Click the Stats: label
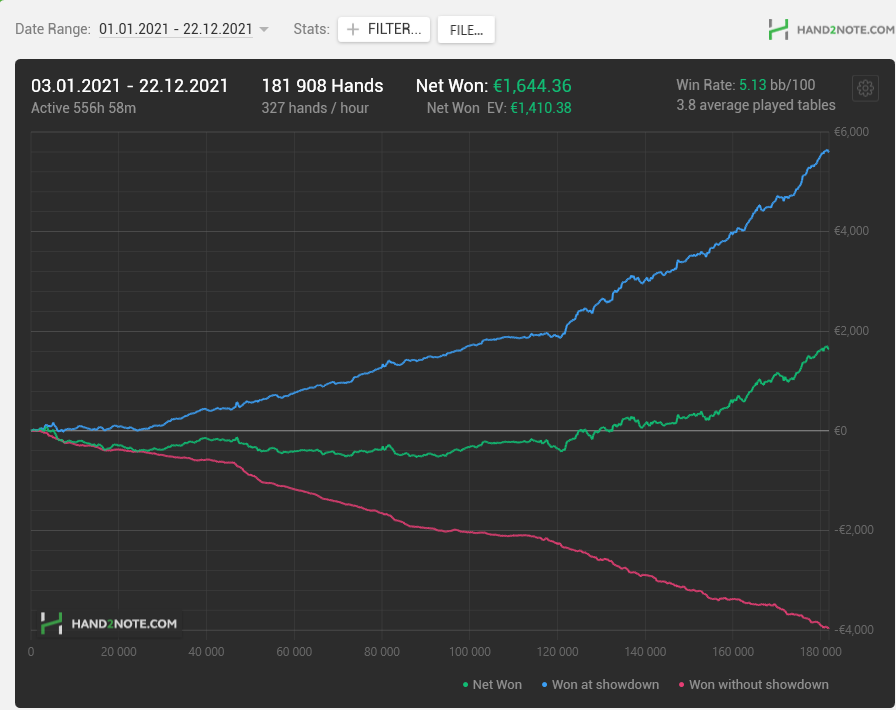 [311, 29]
